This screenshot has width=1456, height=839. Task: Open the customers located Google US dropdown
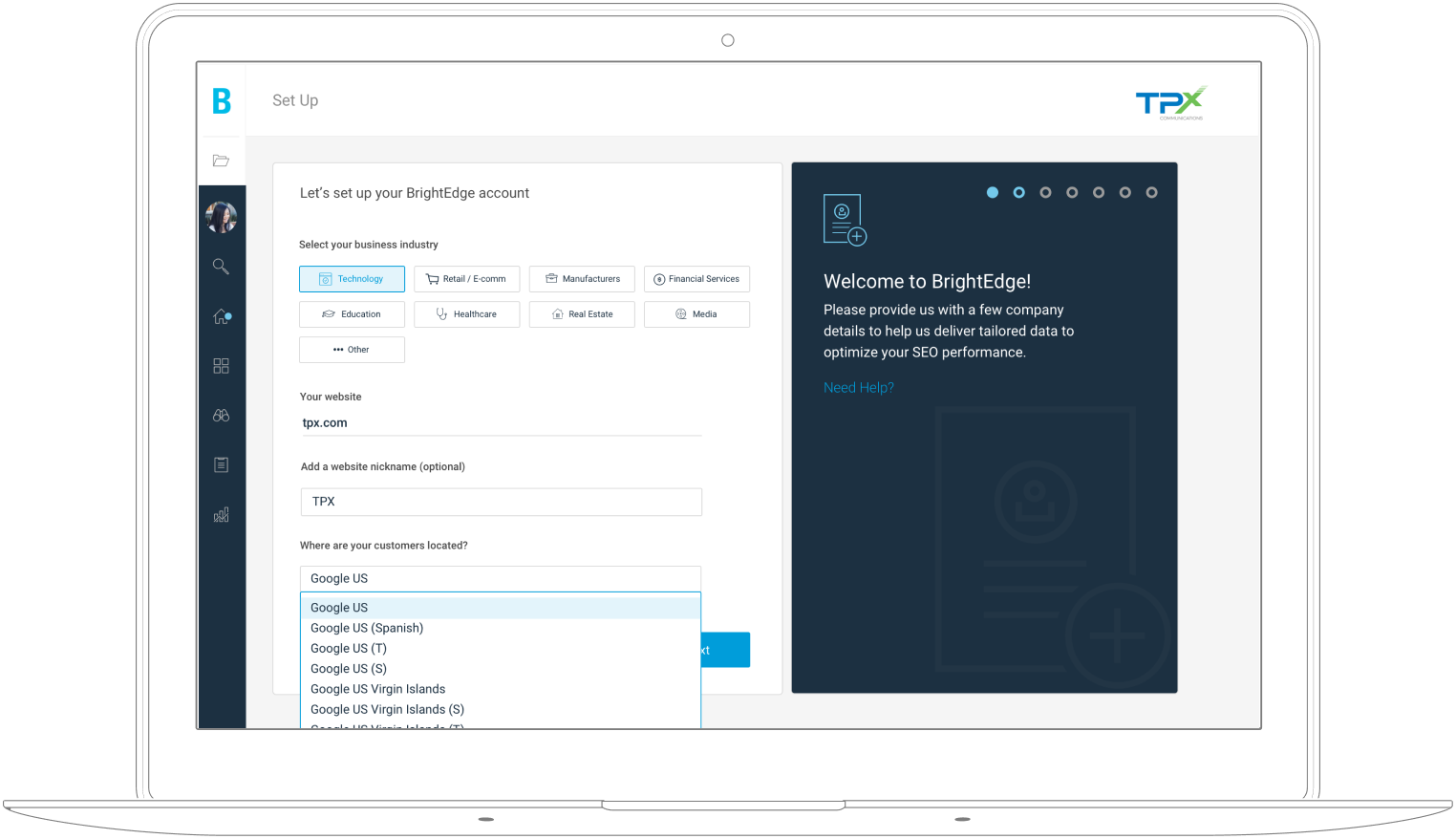tap(501, 579)
